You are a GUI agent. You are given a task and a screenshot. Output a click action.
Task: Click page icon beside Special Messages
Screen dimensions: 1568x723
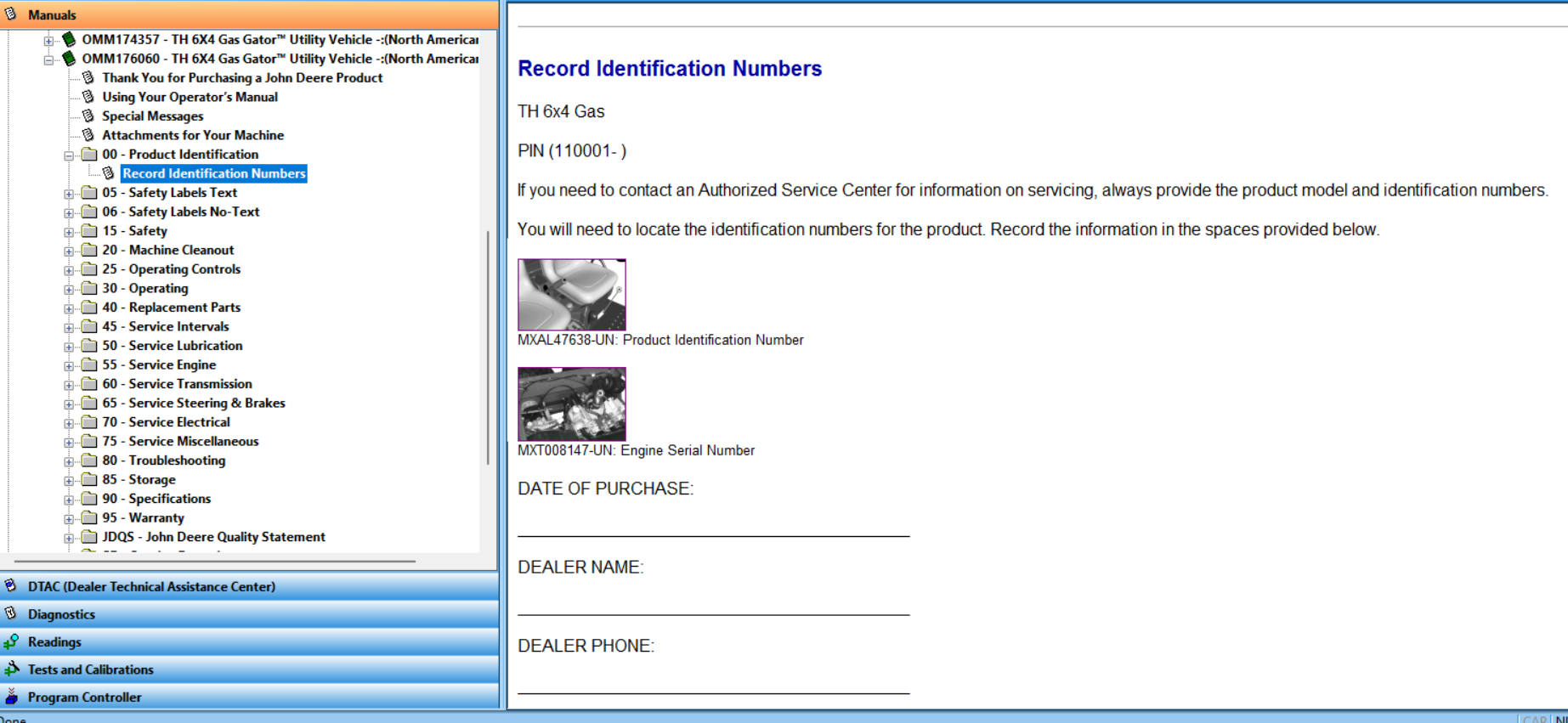point(88,116)
